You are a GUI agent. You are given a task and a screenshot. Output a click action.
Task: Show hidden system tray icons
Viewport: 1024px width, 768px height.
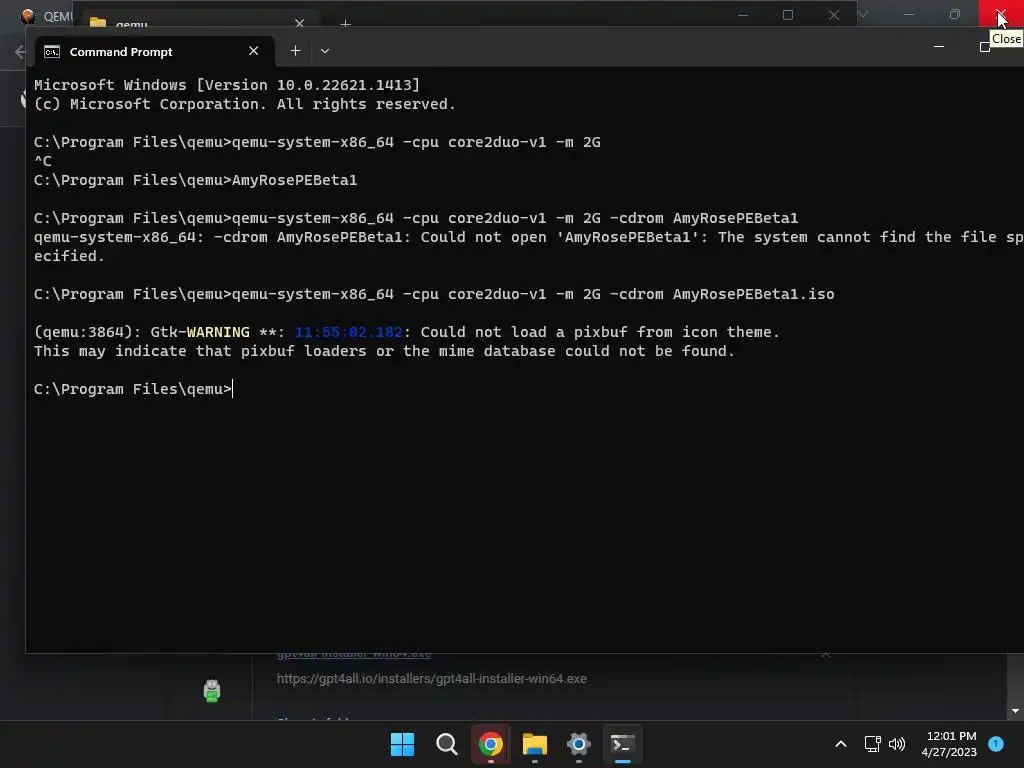coord(841,744)
